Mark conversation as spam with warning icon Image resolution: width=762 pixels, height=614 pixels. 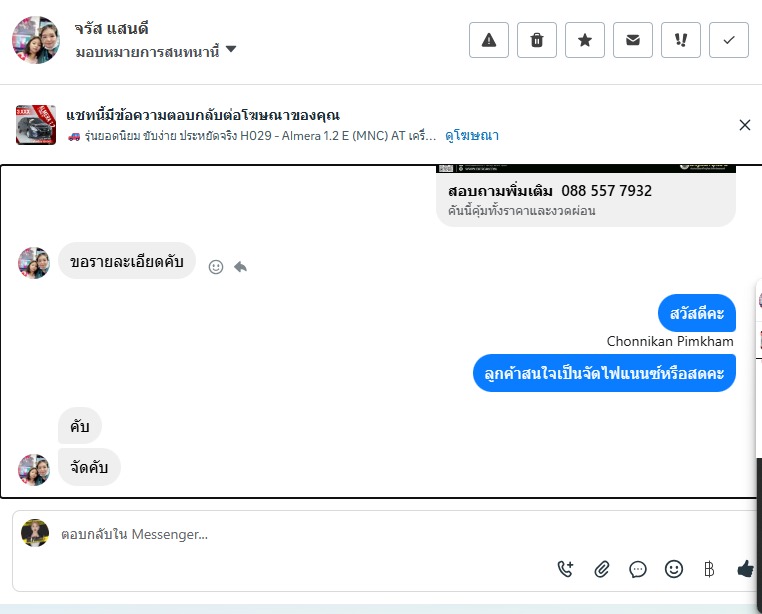(x=488, y=40)
